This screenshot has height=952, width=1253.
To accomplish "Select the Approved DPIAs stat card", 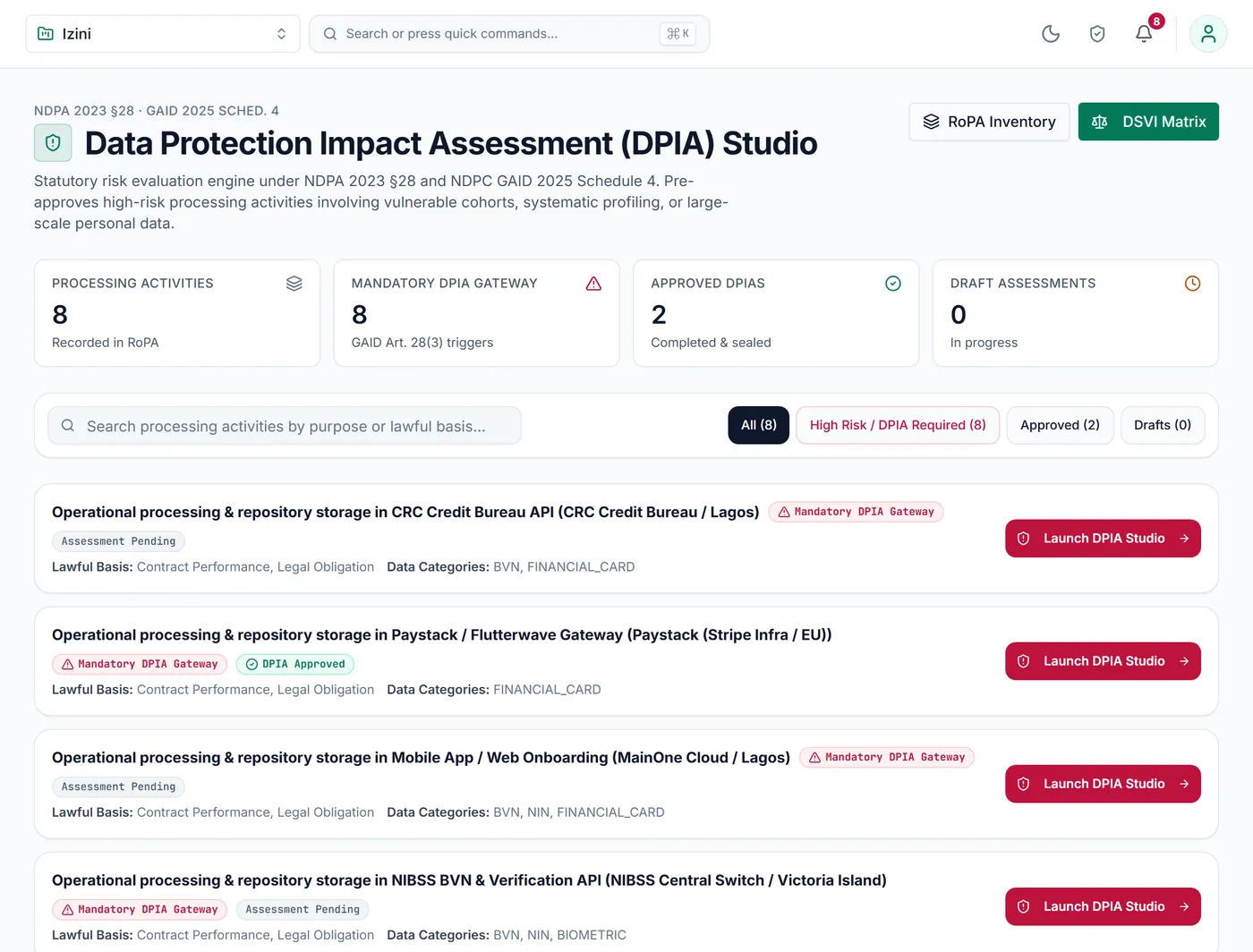I will [x=776, y=313].
